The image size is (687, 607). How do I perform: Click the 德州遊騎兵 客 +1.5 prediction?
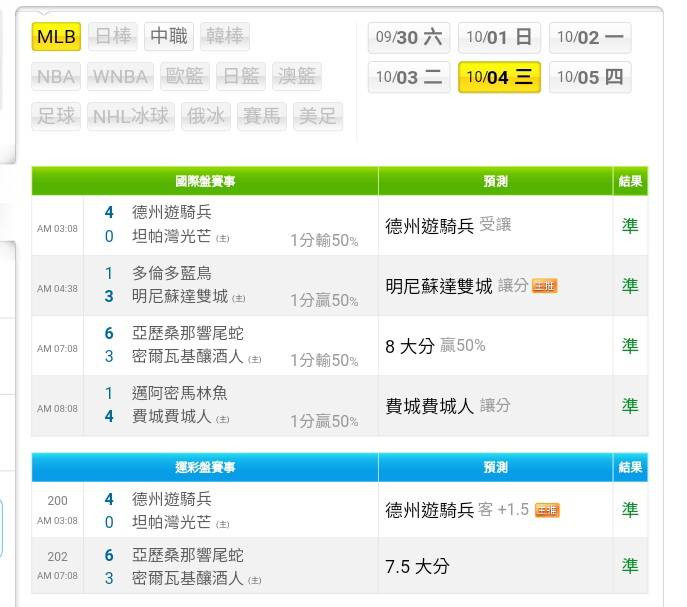[457, 510]
